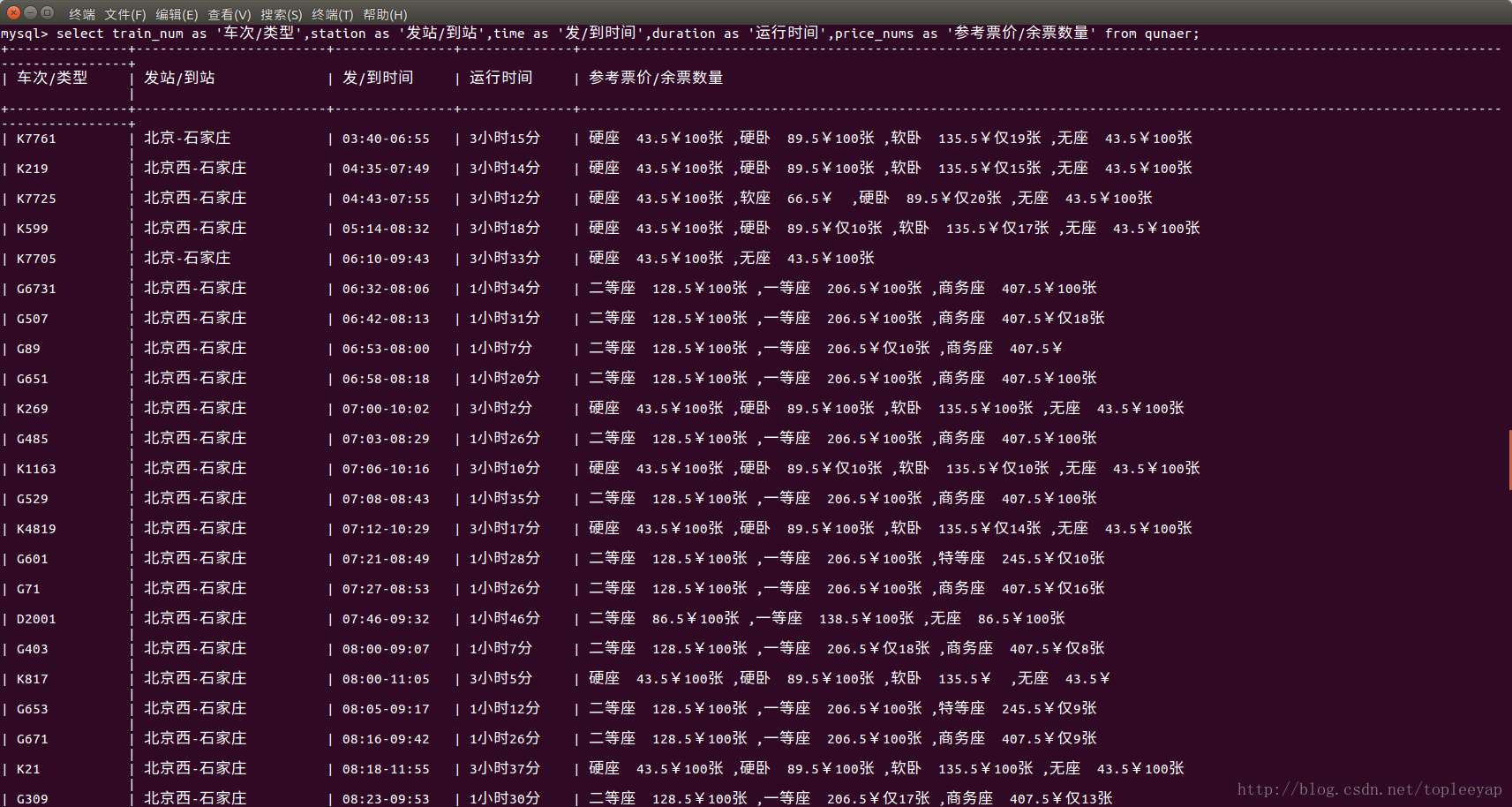This screenshot has height=807, width=1512.
Task: Click the 车次/类型 column header
Action: point(52,78)
